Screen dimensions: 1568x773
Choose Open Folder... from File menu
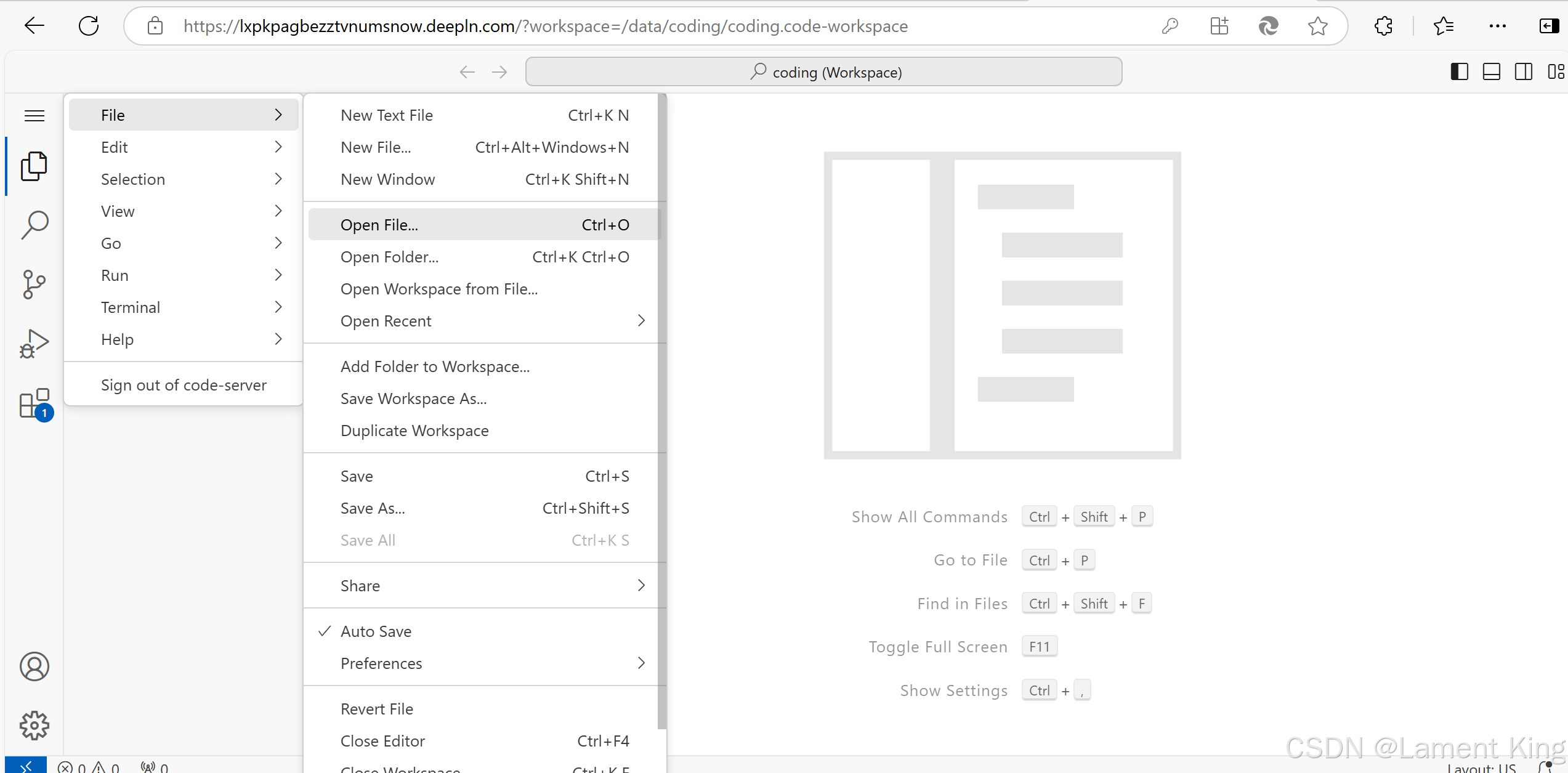(390, 257)
